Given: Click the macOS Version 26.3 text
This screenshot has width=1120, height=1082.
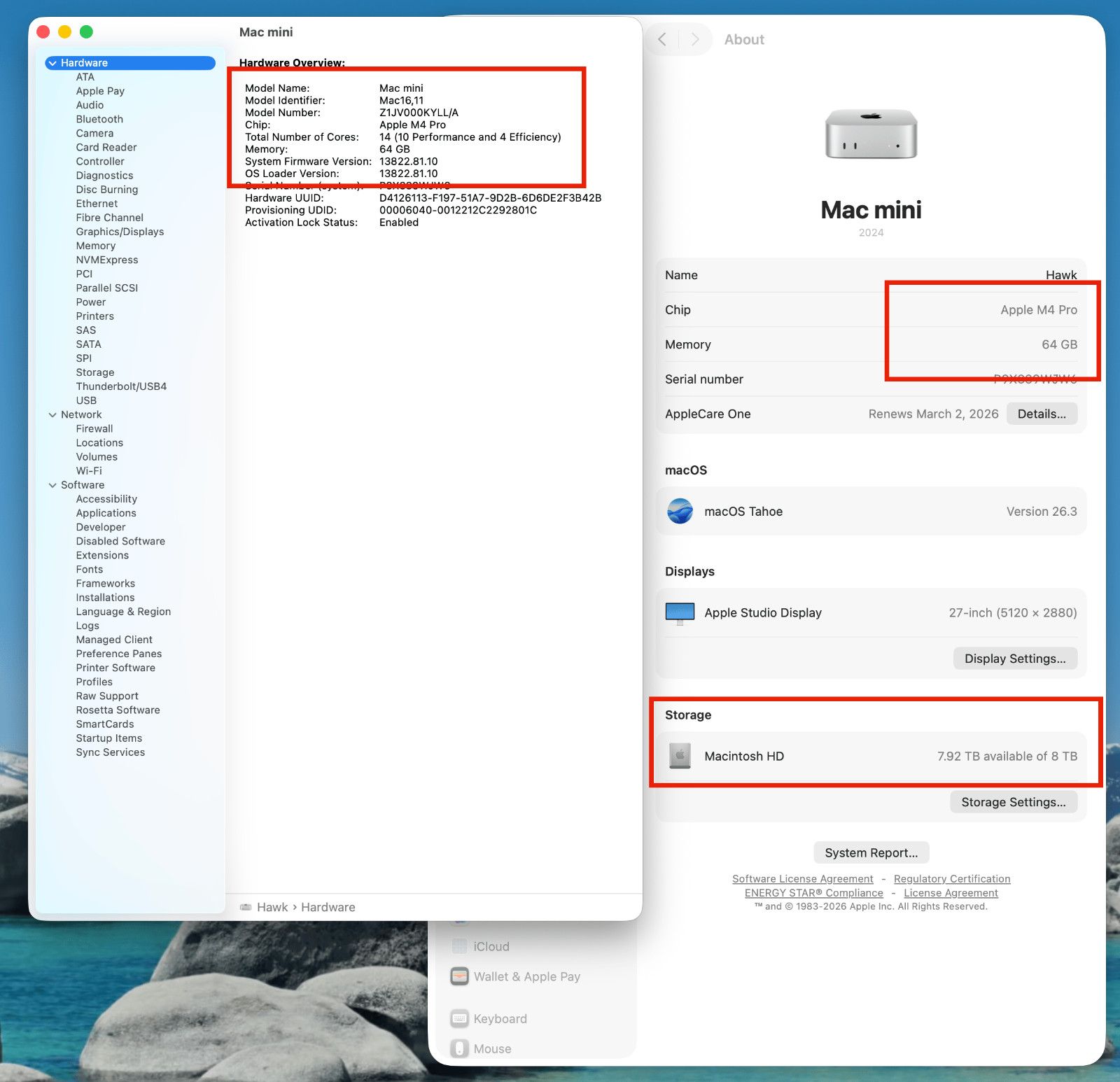Looking at the screenshot, I should 1042,512.
